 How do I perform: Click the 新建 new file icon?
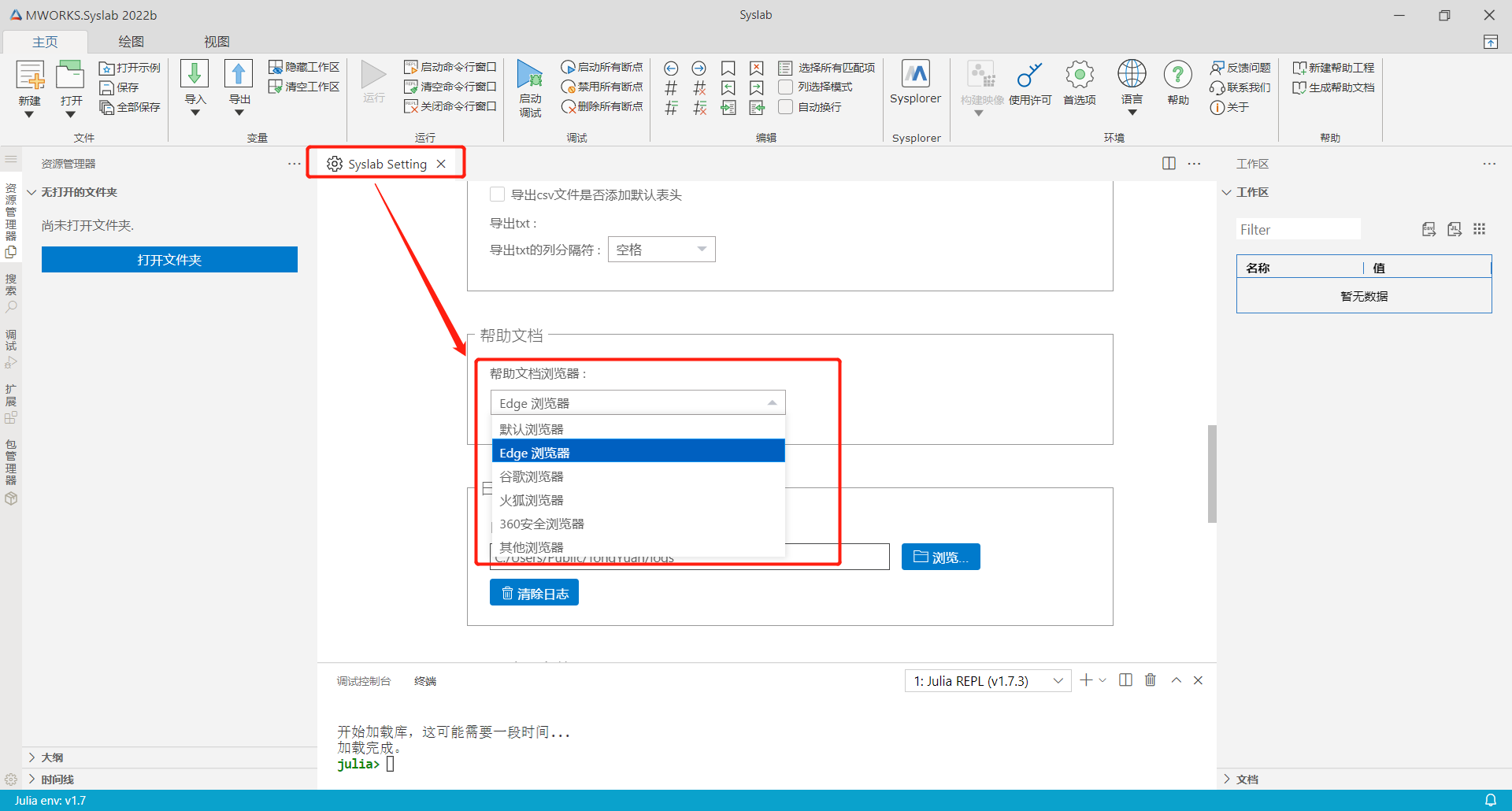tap(30, 76)
